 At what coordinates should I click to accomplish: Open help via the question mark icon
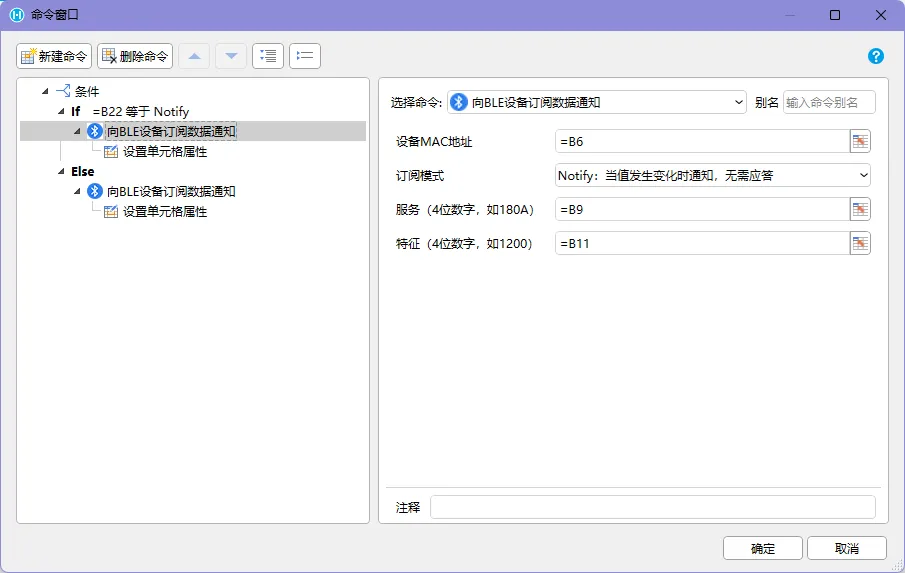click(x=876, y=56)
